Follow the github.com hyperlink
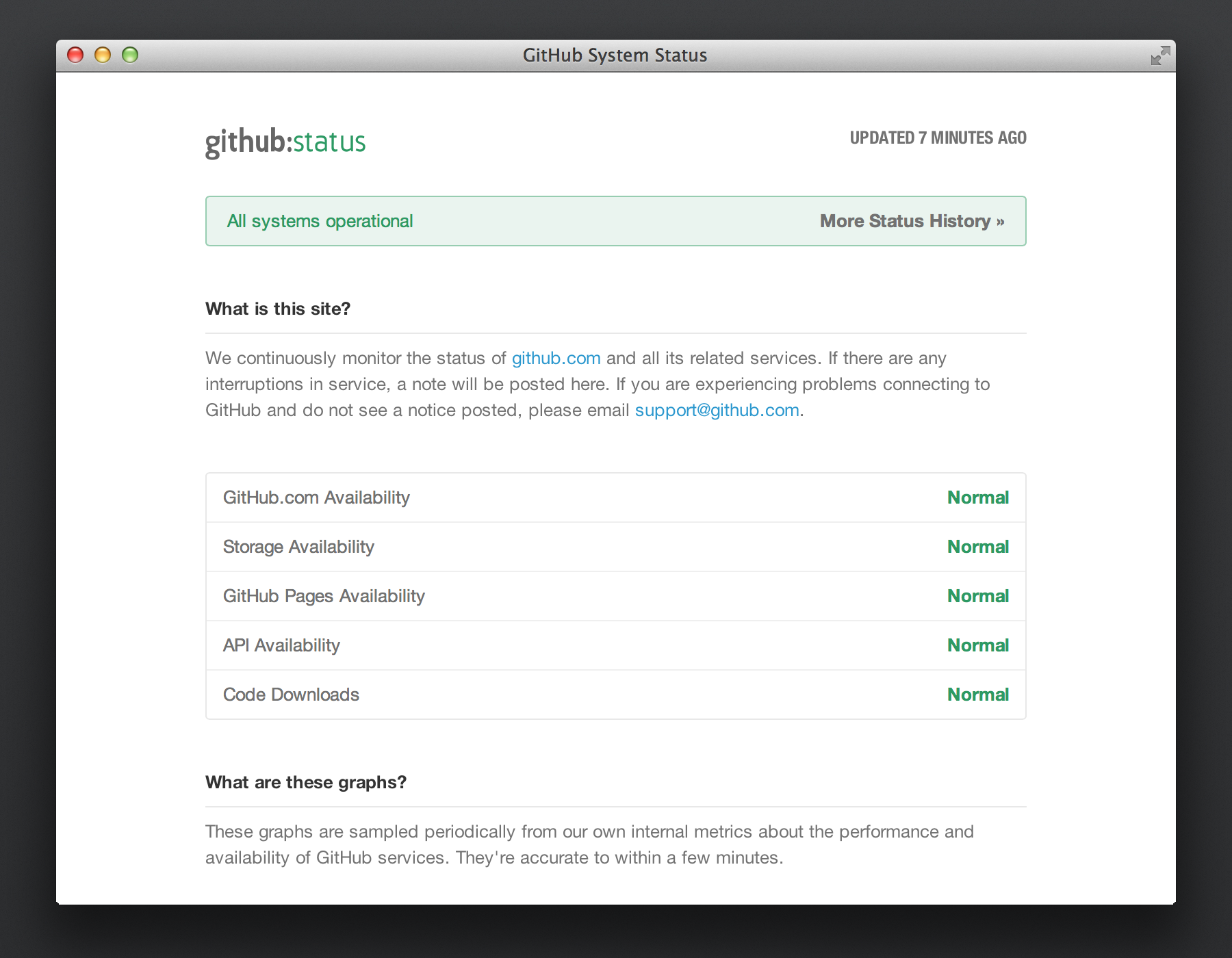1232x958 pixels. pyautogui.click(x=556, y=357)
